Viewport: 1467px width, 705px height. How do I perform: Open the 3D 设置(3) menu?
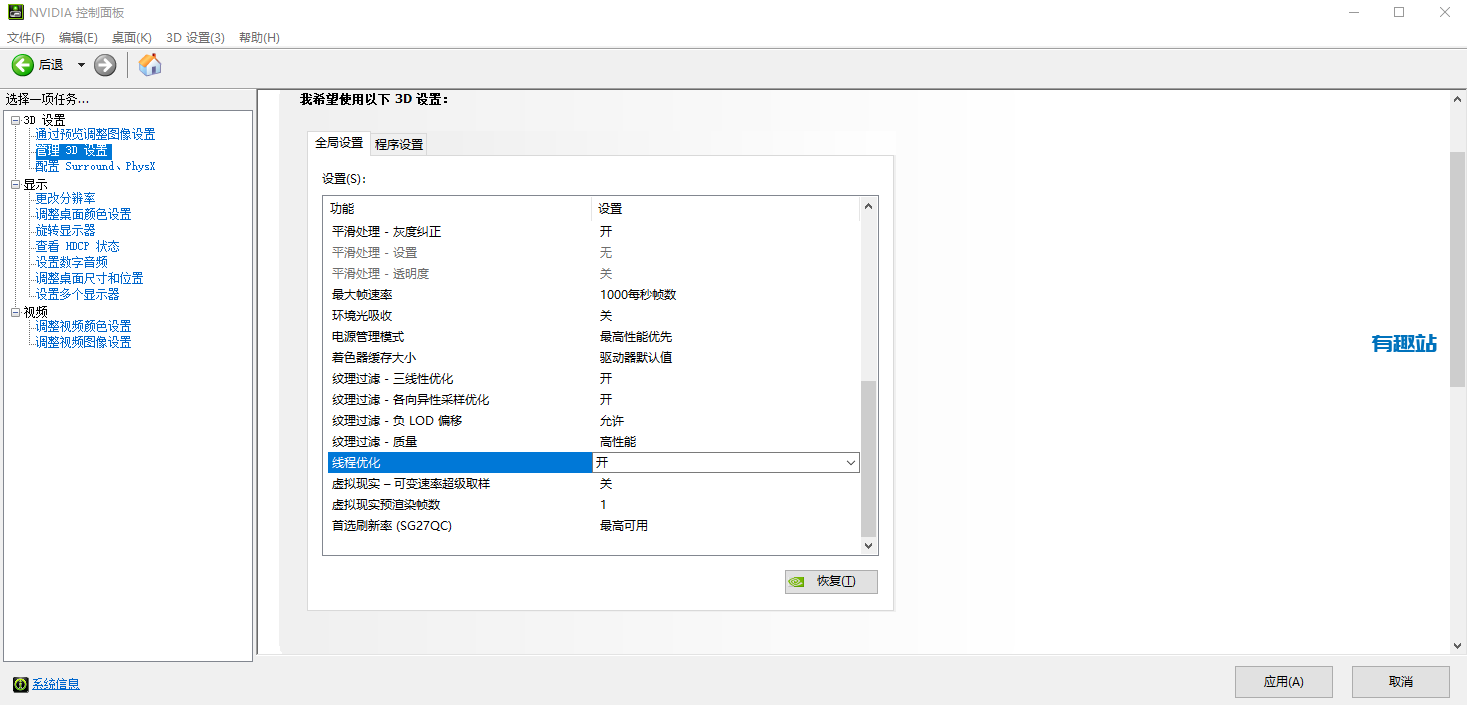pos(195,38)
